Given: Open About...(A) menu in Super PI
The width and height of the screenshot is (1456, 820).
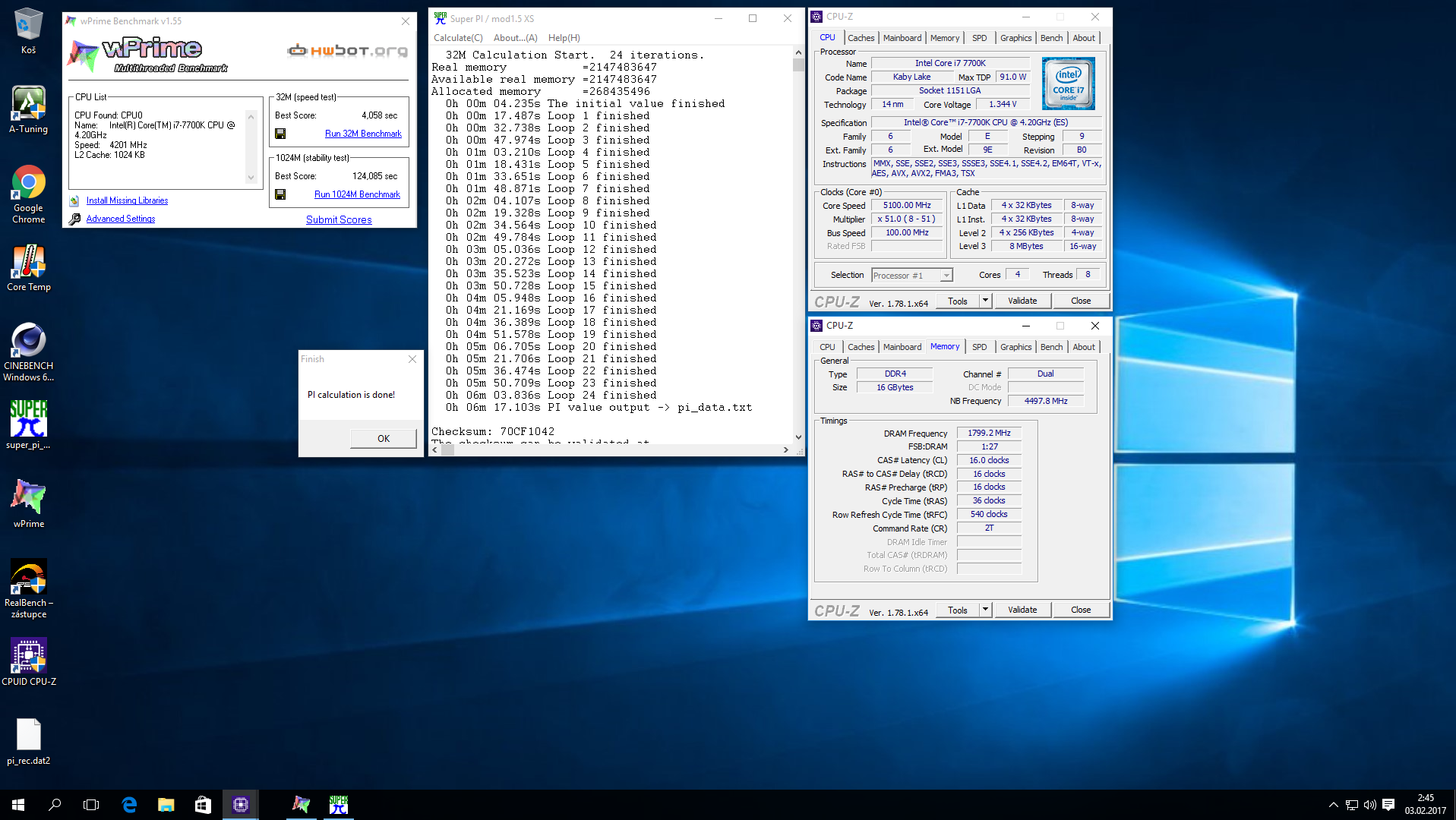Looking at the screenshot, I should (515, 38).
